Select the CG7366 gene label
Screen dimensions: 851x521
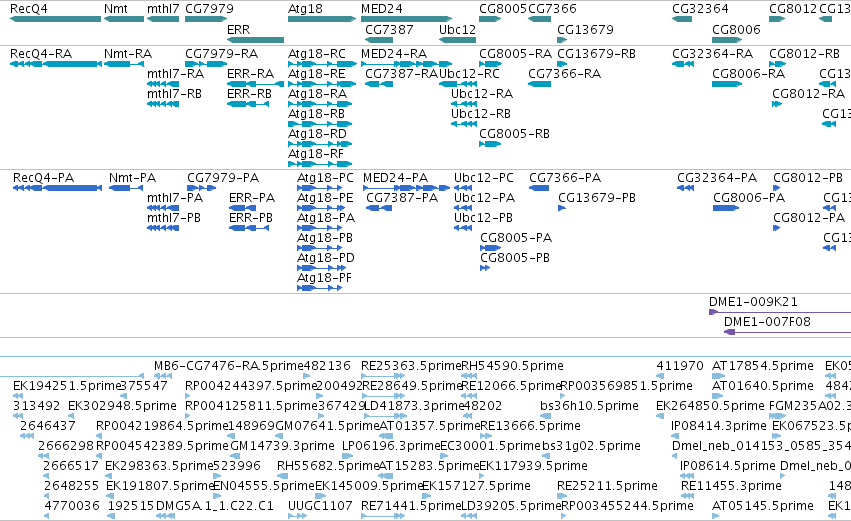552,9
